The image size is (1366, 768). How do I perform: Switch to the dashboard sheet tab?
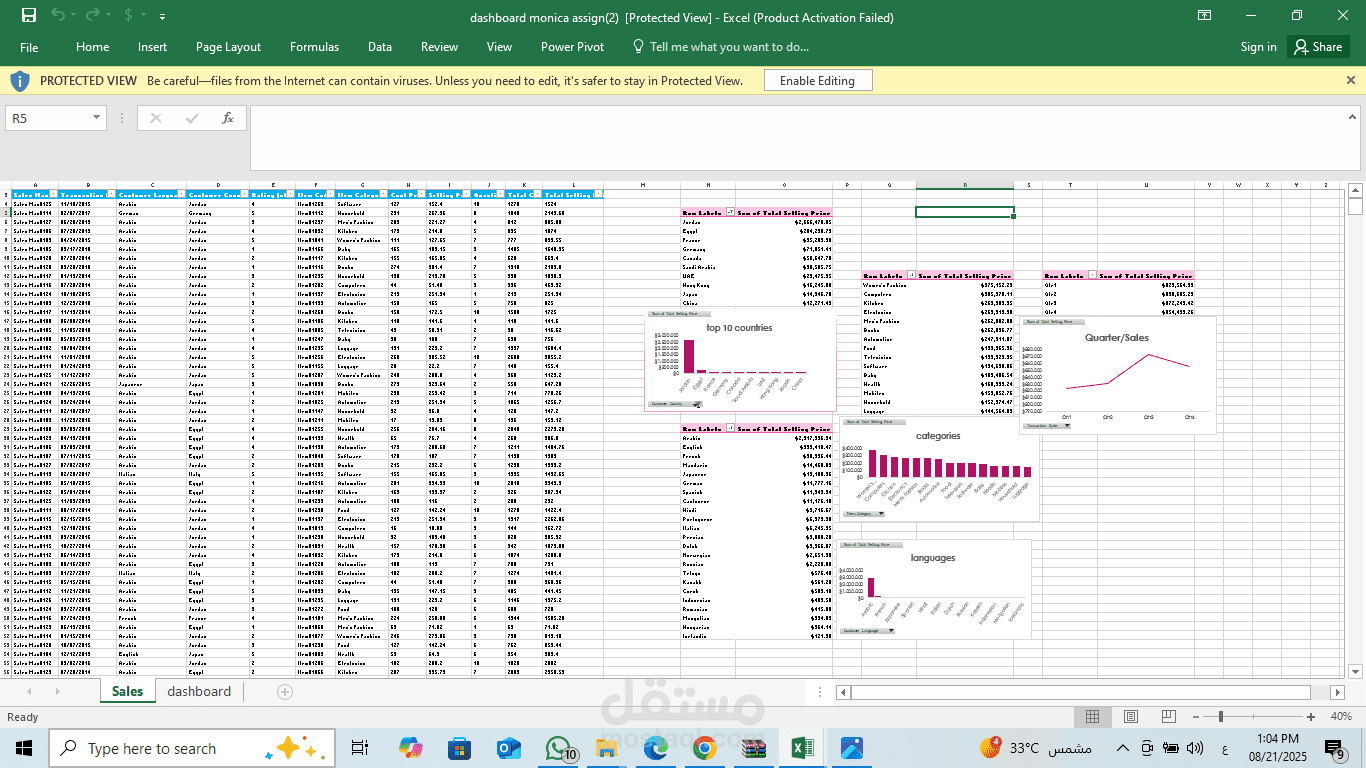[199, 691]
